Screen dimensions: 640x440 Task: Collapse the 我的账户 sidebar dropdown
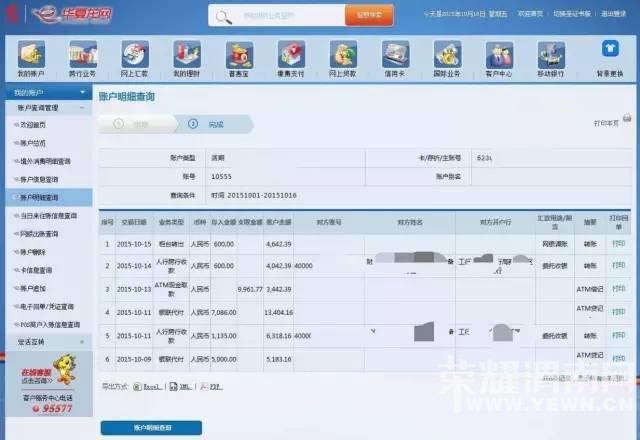[x=83, y=92]
